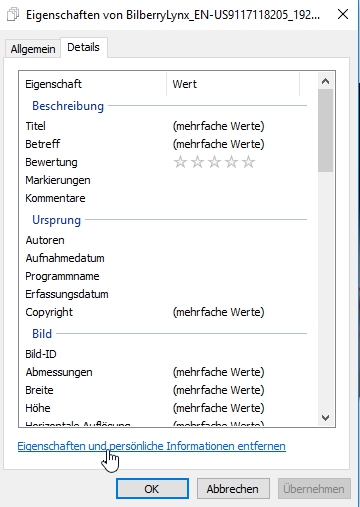Click the Übernehmen button
360x507 pixels.
click(314, 489)
